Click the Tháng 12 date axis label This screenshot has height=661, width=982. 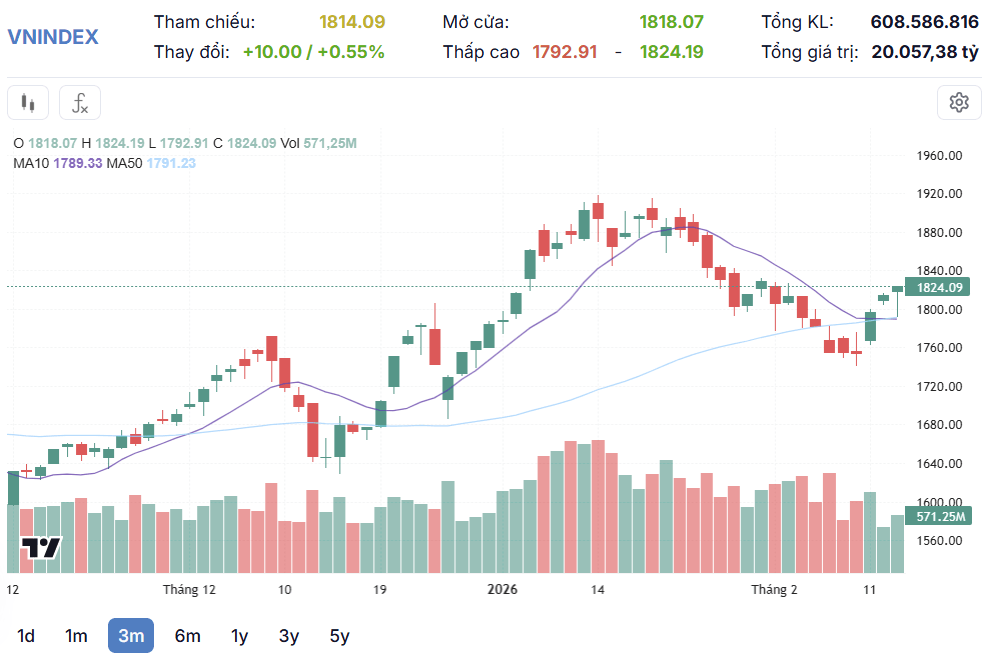[x=189, y=590]
